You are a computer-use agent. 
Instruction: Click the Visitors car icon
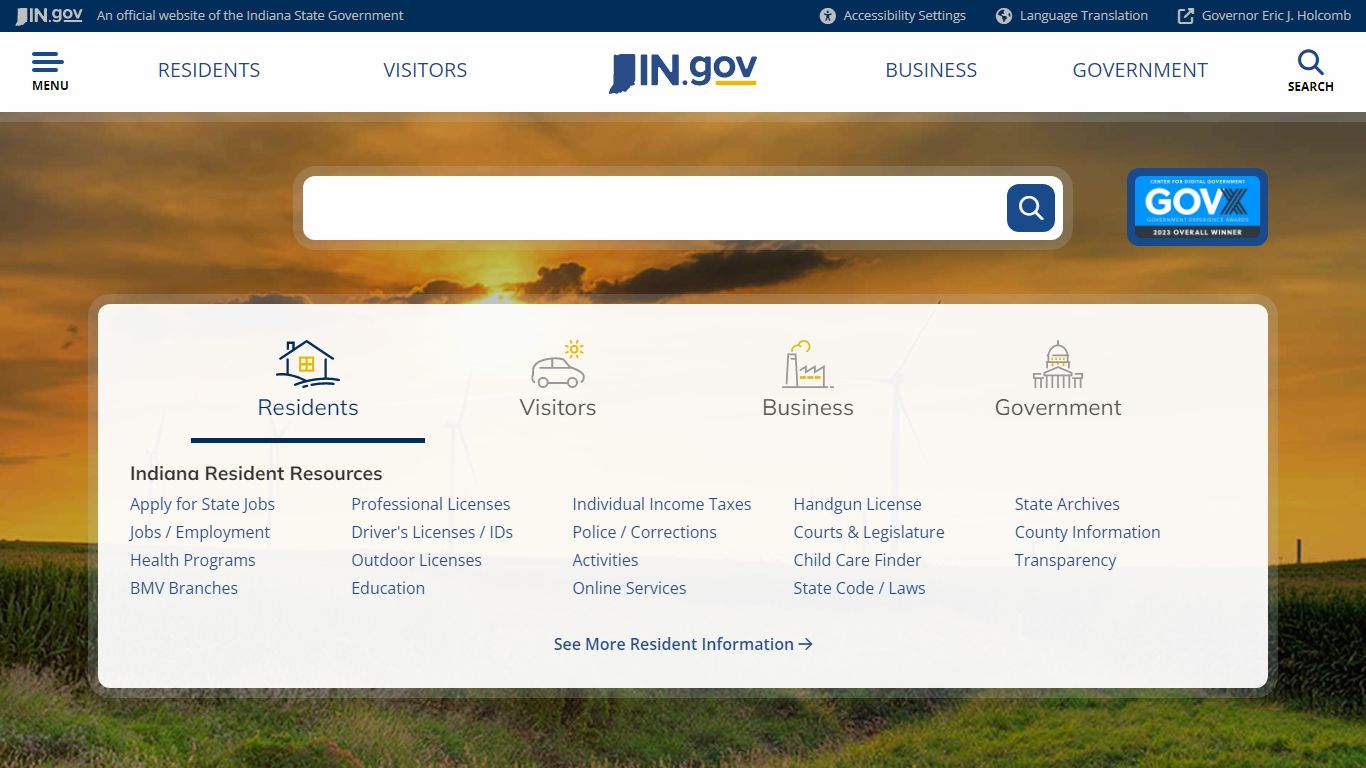point(558,363)
